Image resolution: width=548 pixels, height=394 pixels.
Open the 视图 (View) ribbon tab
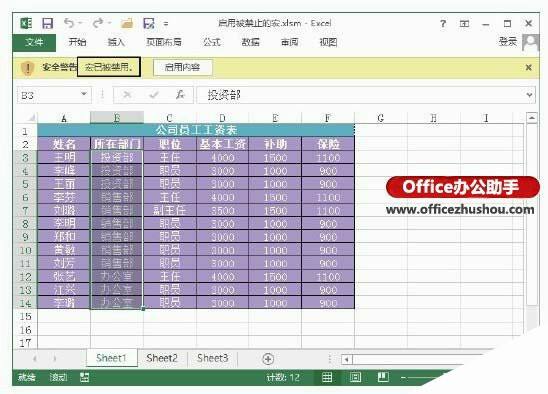pyautogui.click(x=328, y=42)
